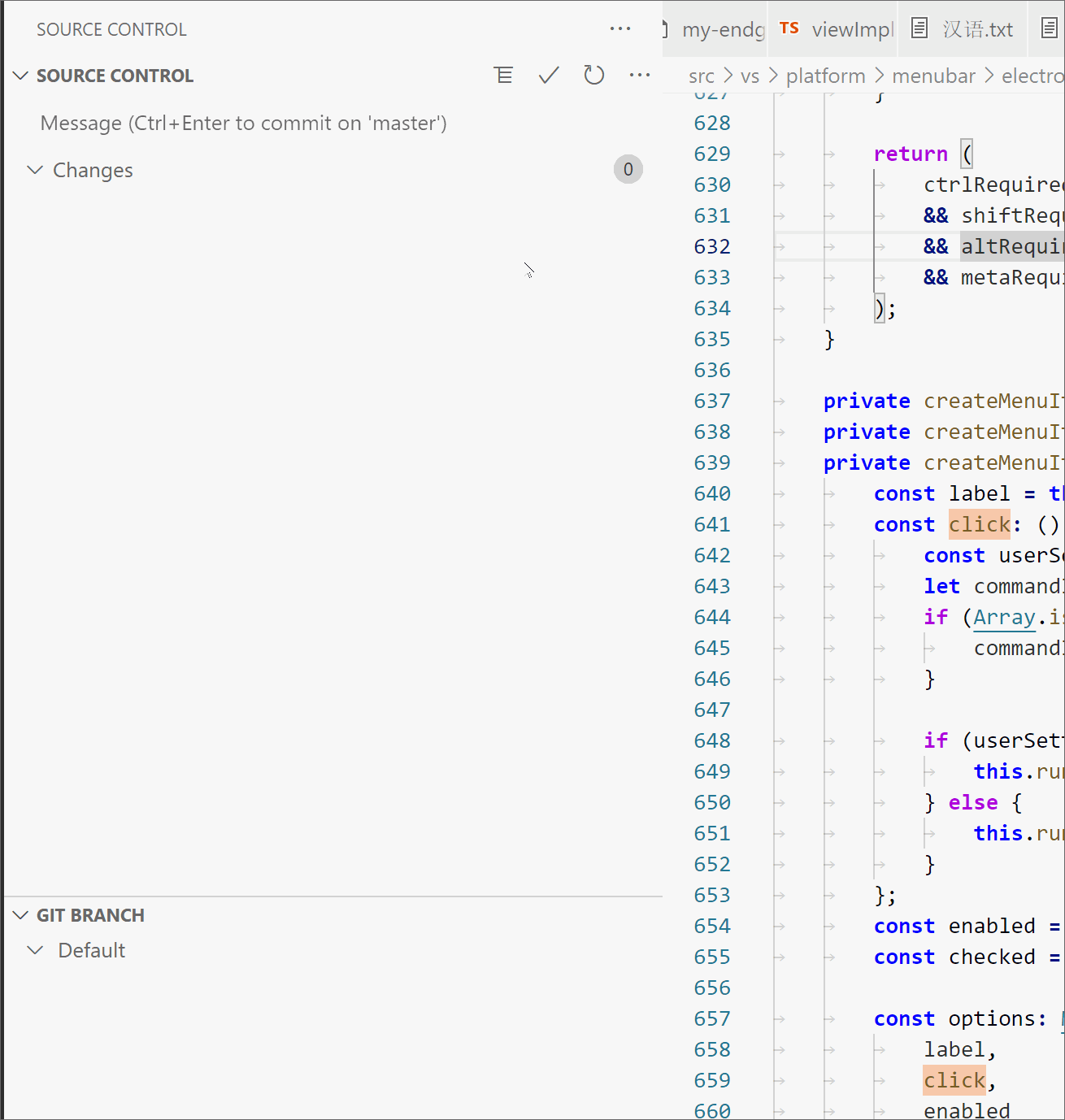
Task: Switch to the viewImpl tab
Action: [x=850, y=29]
